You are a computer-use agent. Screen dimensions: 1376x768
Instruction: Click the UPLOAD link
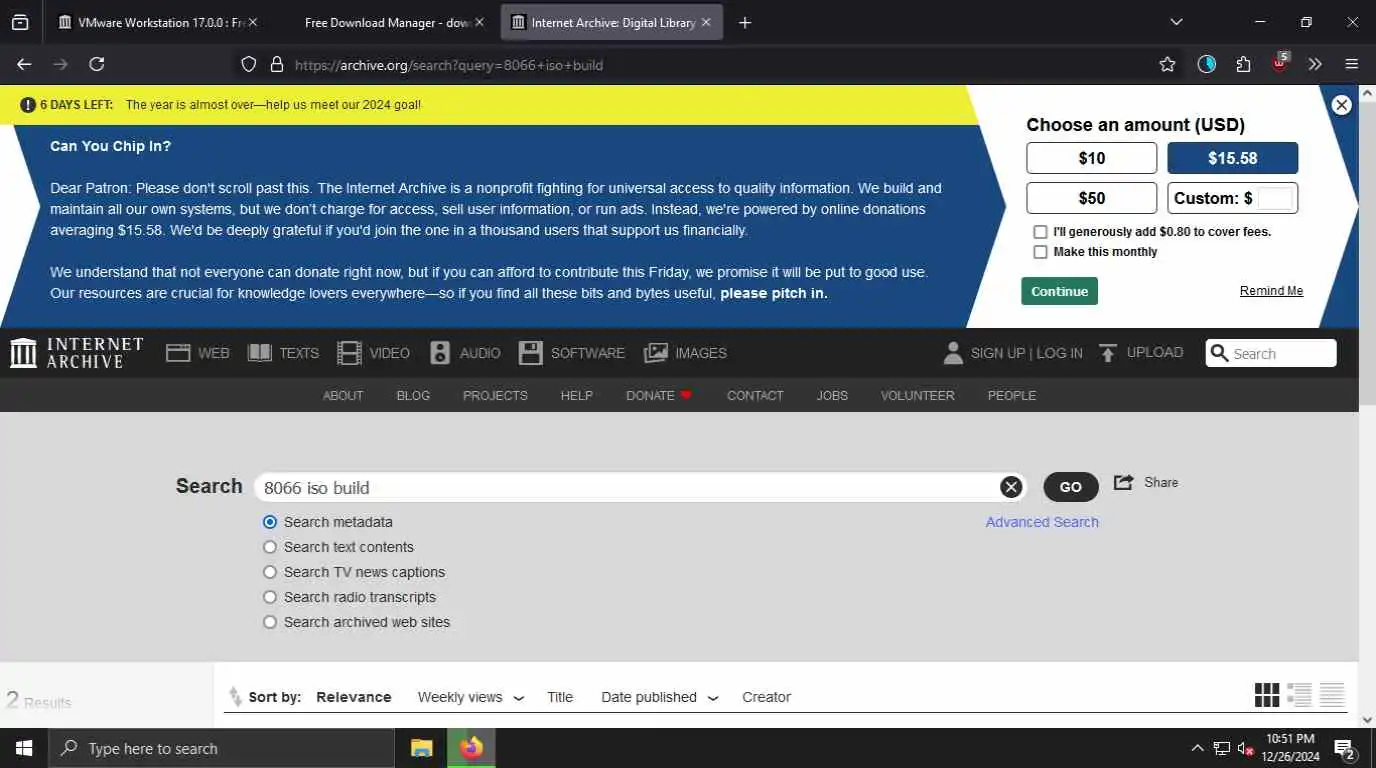point(1140,352)
